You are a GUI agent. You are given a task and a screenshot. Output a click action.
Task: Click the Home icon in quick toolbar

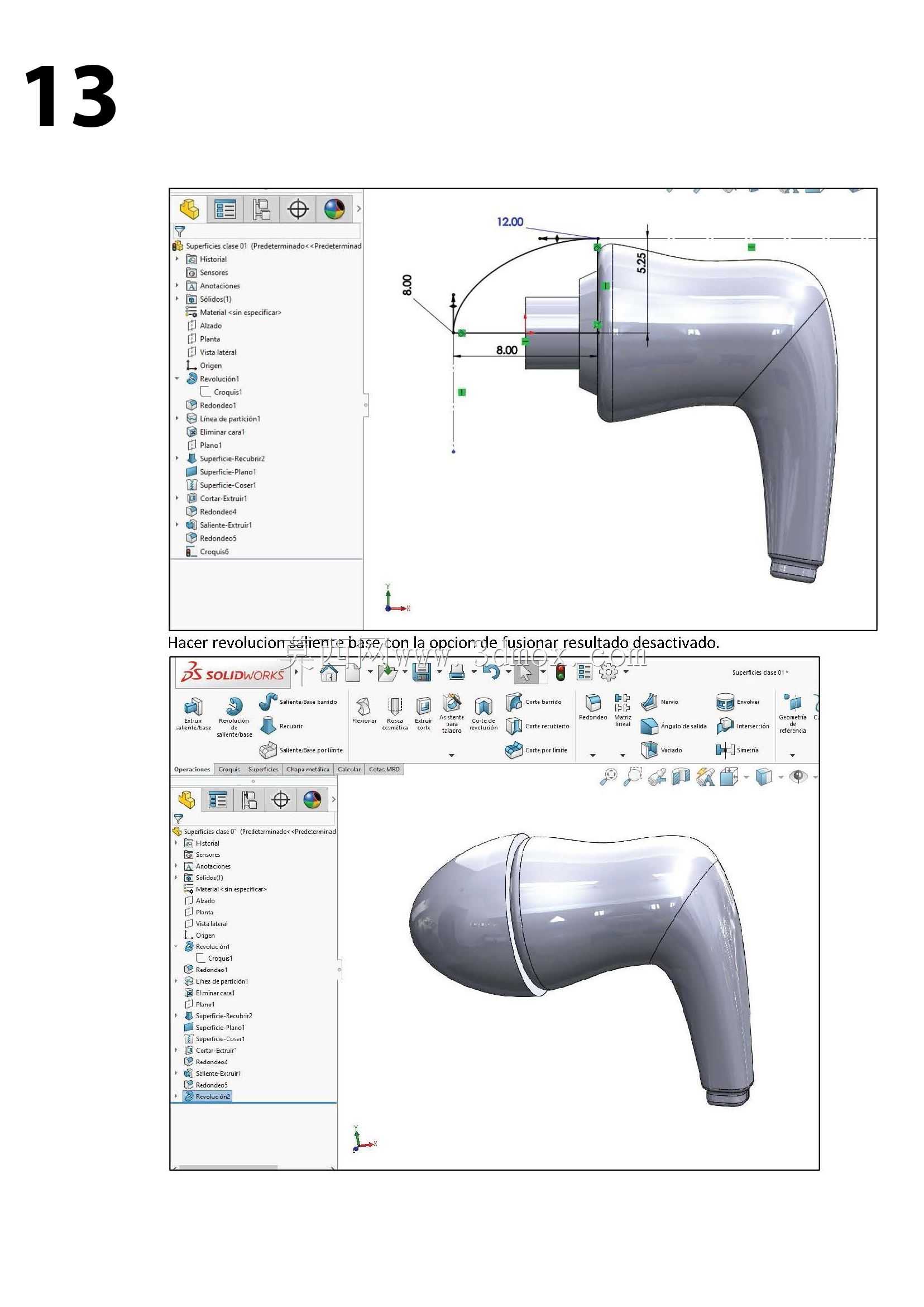coord(329,674)
